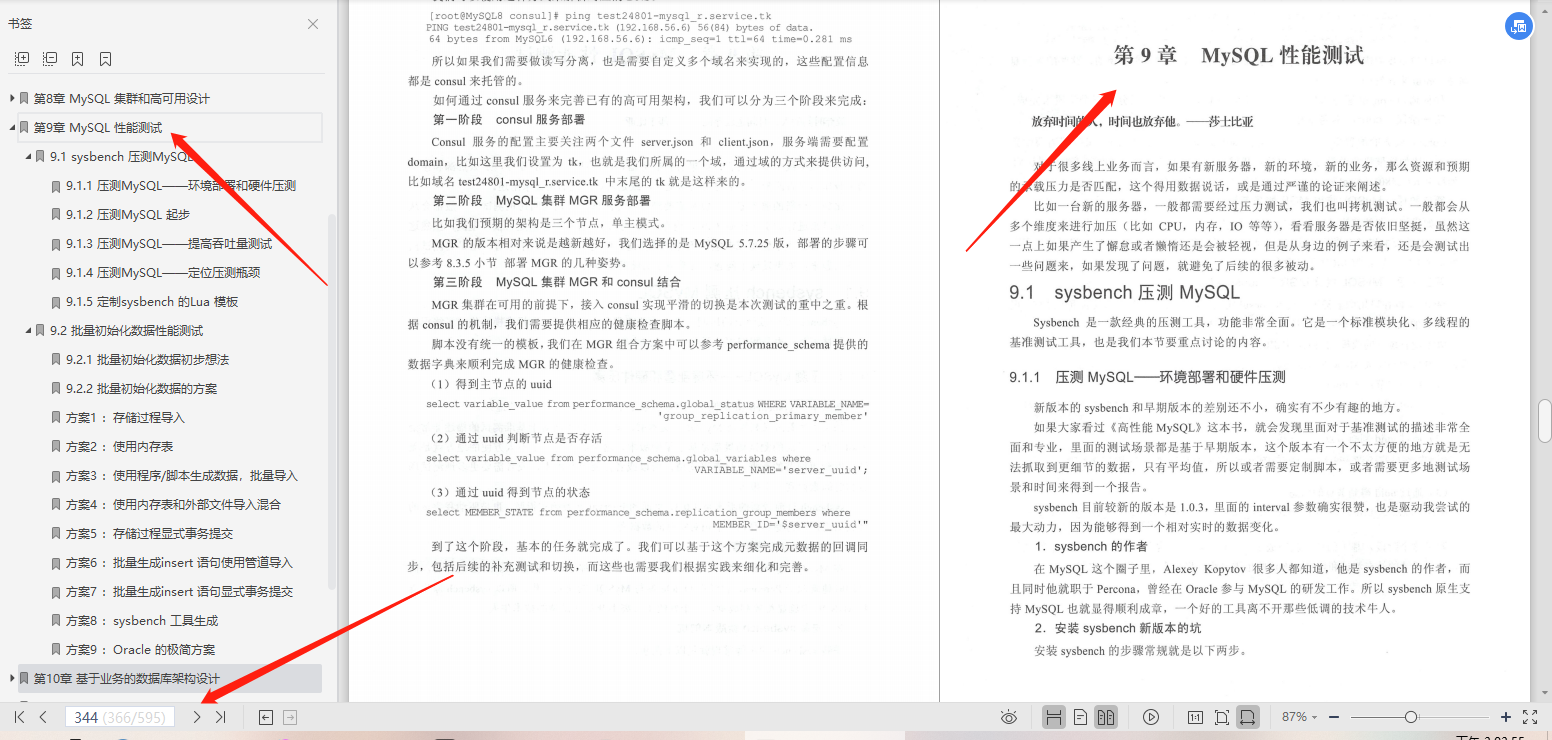The height and width of the screenshot is (740, 1552).
Task: Click heading 9.1 sysbench 压测 MySQL in page
Action: point(1124,293)
